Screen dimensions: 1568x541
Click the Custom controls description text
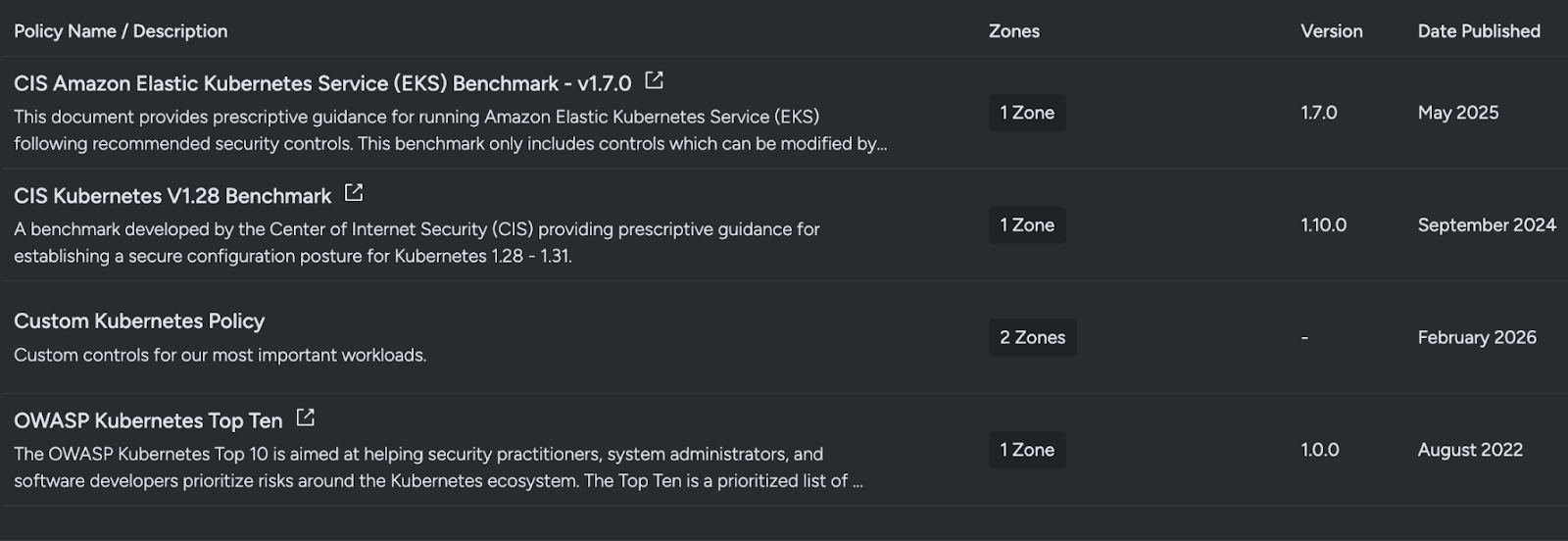coord(220,355)
